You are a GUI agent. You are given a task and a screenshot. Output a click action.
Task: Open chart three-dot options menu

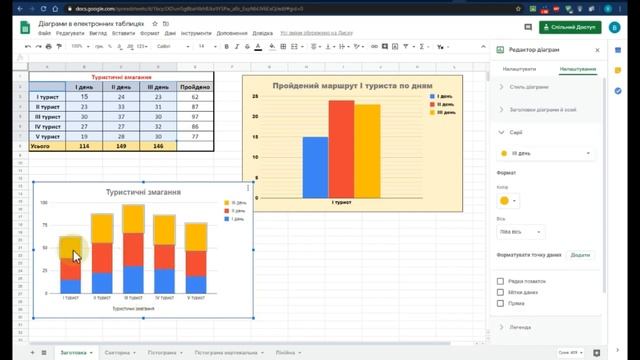point(248,188)
